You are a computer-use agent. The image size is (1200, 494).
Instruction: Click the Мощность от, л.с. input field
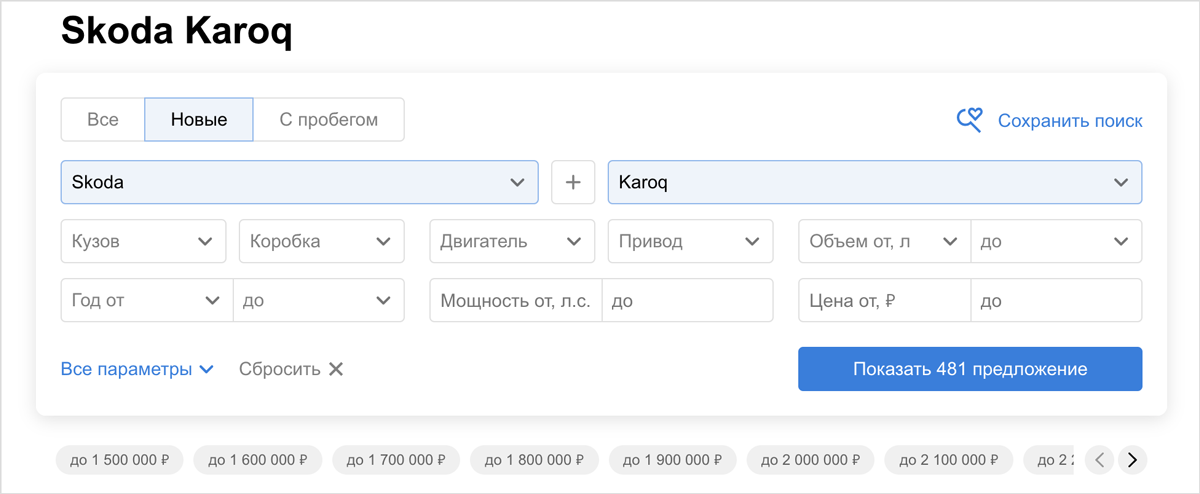point(516,301)
